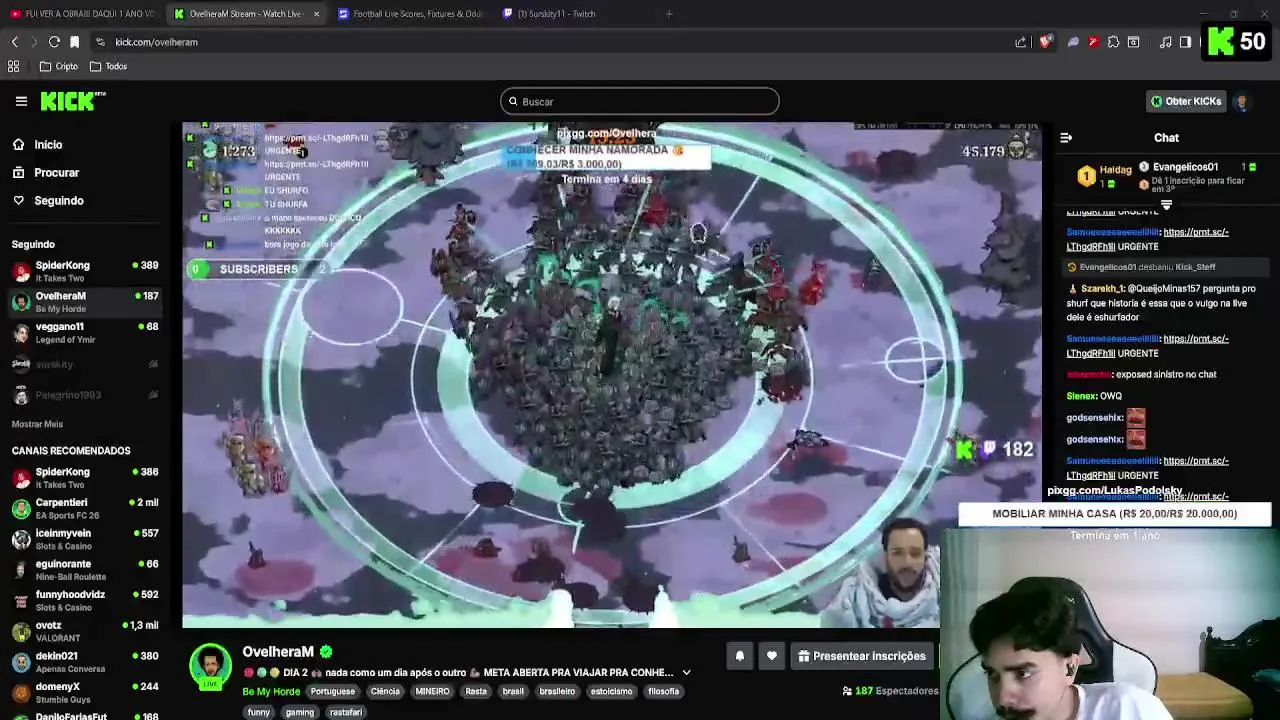This screenshot has height=720, width=1280.
Task: Select followed channel veggano11
Action: click(85, 332)
